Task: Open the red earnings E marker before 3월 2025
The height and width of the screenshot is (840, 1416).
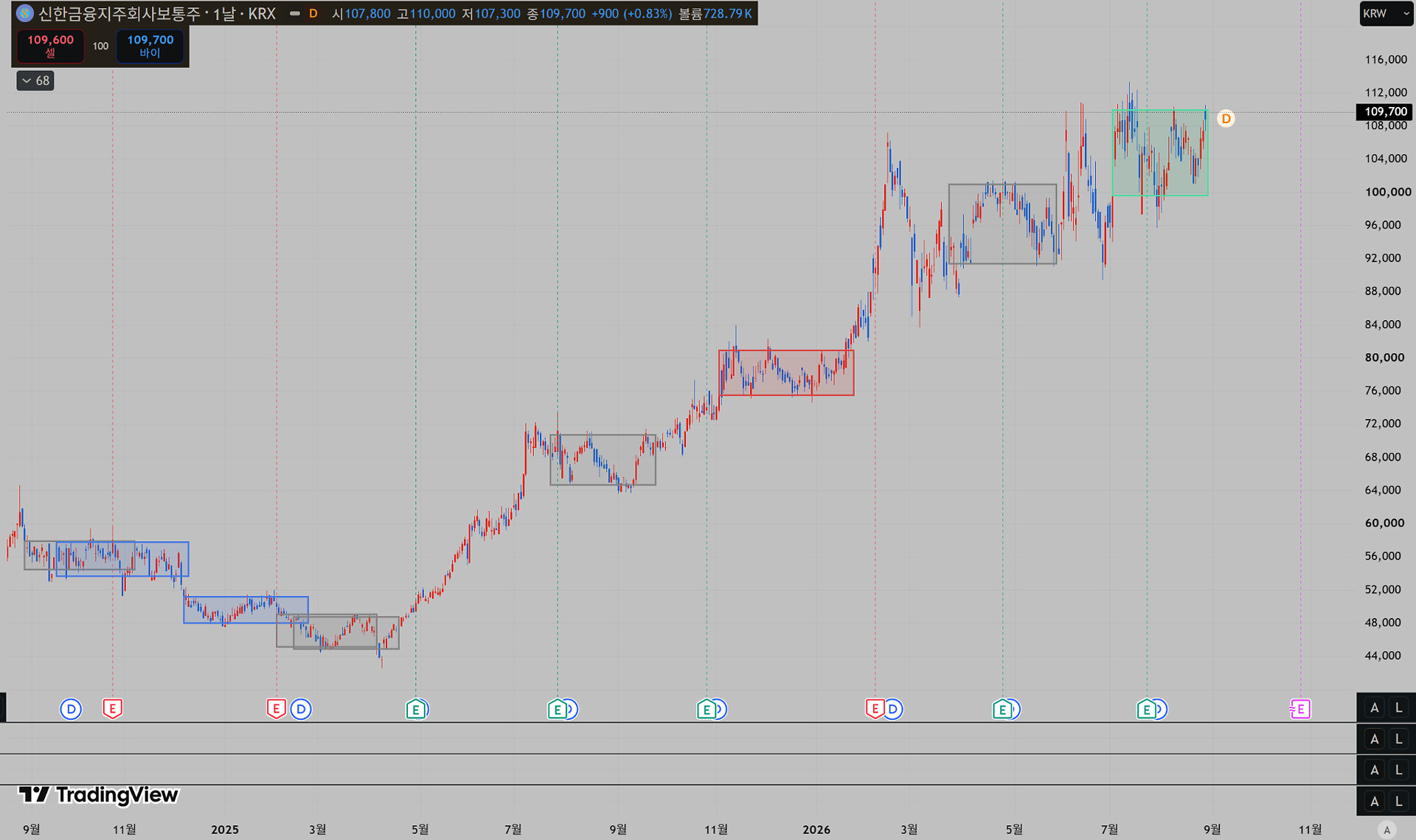Action: 276,709
